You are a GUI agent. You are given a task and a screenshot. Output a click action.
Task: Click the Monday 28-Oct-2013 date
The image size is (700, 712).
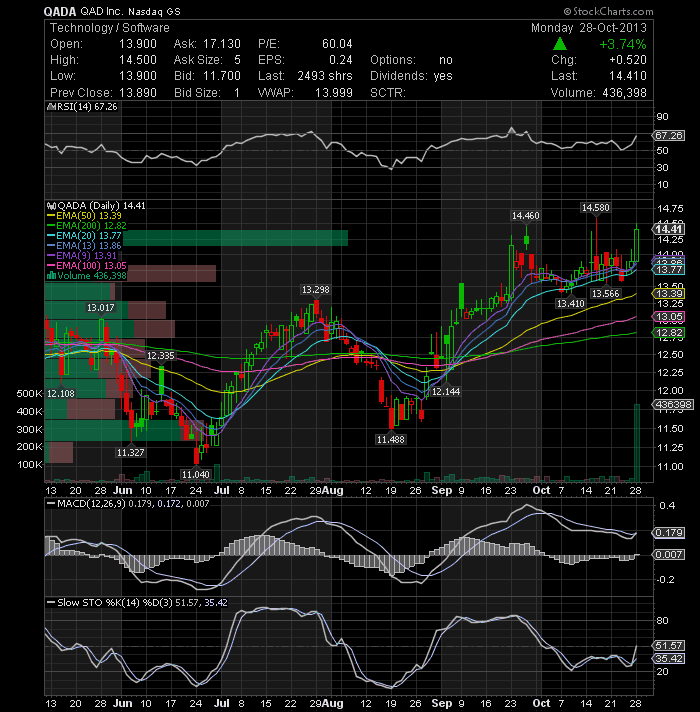[x=589, y=28]
